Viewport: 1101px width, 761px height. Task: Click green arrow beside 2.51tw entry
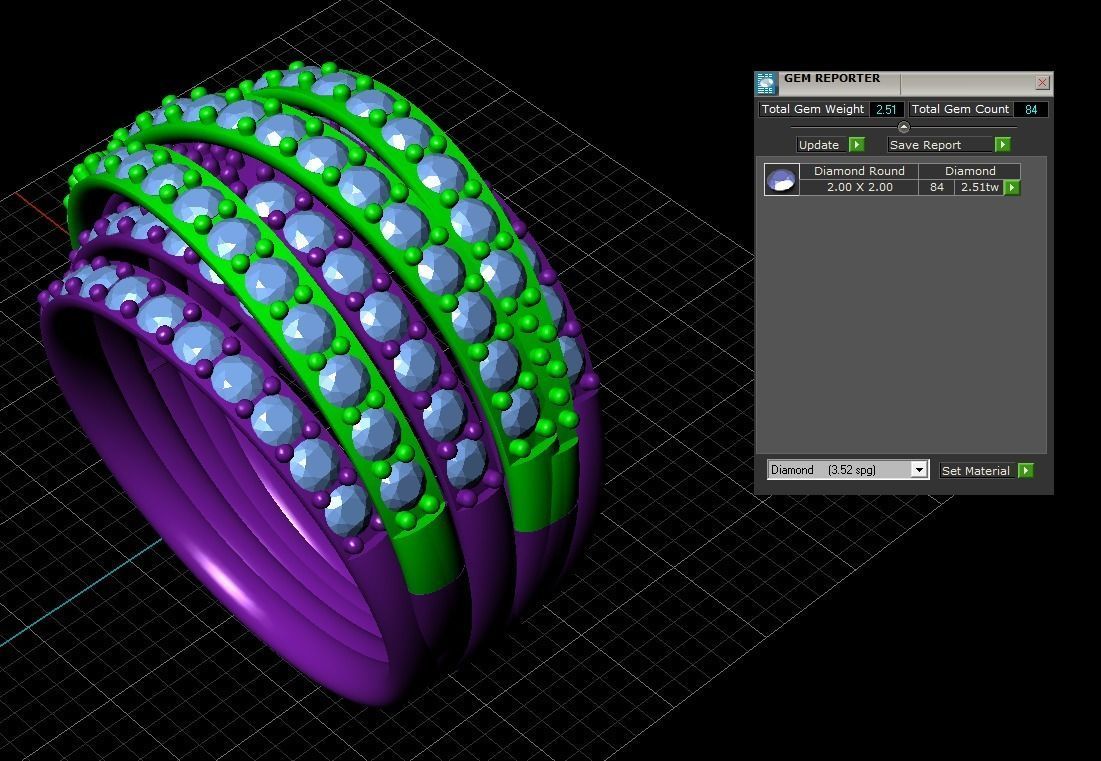point(1012,187)
